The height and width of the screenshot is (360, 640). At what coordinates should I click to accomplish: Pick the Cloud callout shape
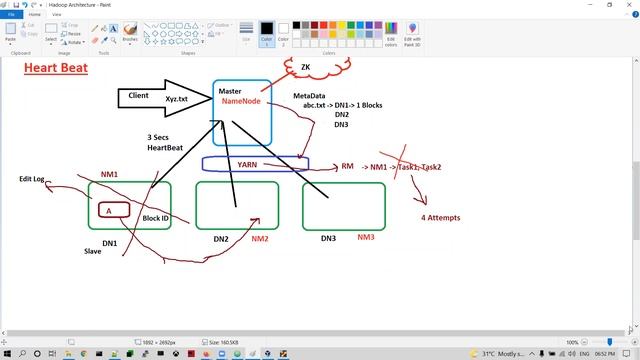pos(196,41)
